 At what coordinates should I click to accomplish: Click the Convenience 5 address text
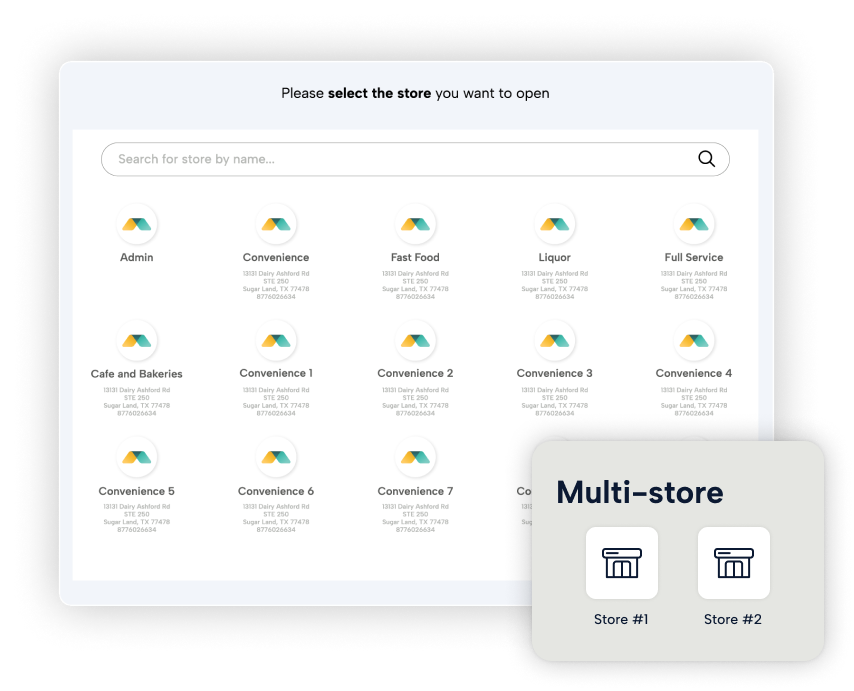point(137,518)
